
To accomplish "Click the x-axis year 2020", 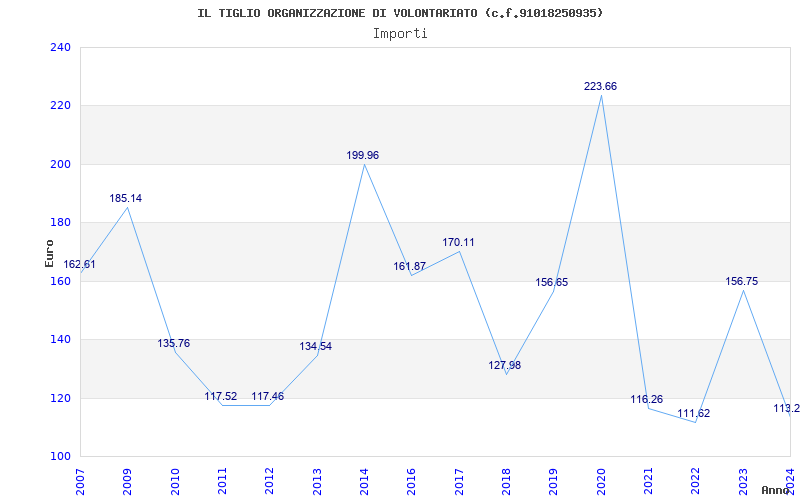I will (601, 481).
